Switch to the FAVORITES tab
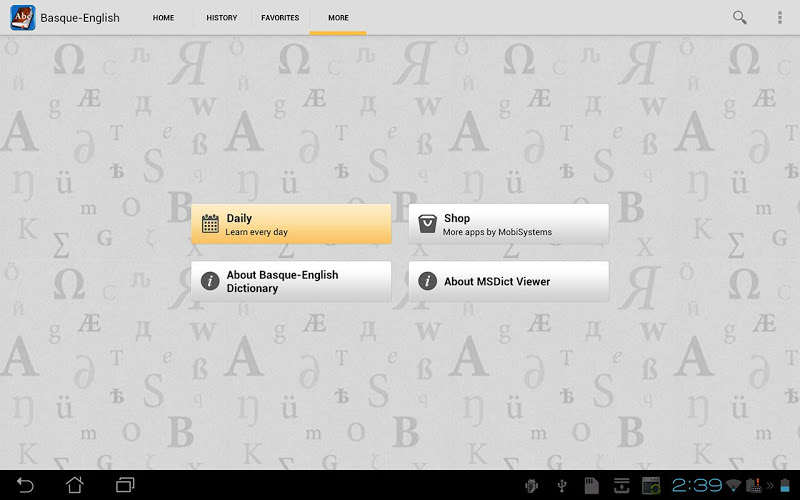The image size is (800, 500). pos(280,17)
